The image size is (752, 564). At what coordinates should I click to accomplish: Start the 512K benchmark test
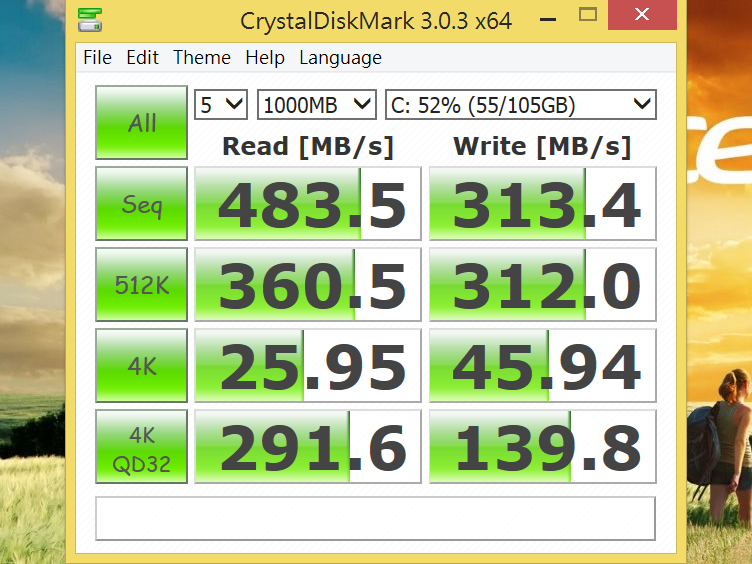pyautogui.click(x=141, y=284)
